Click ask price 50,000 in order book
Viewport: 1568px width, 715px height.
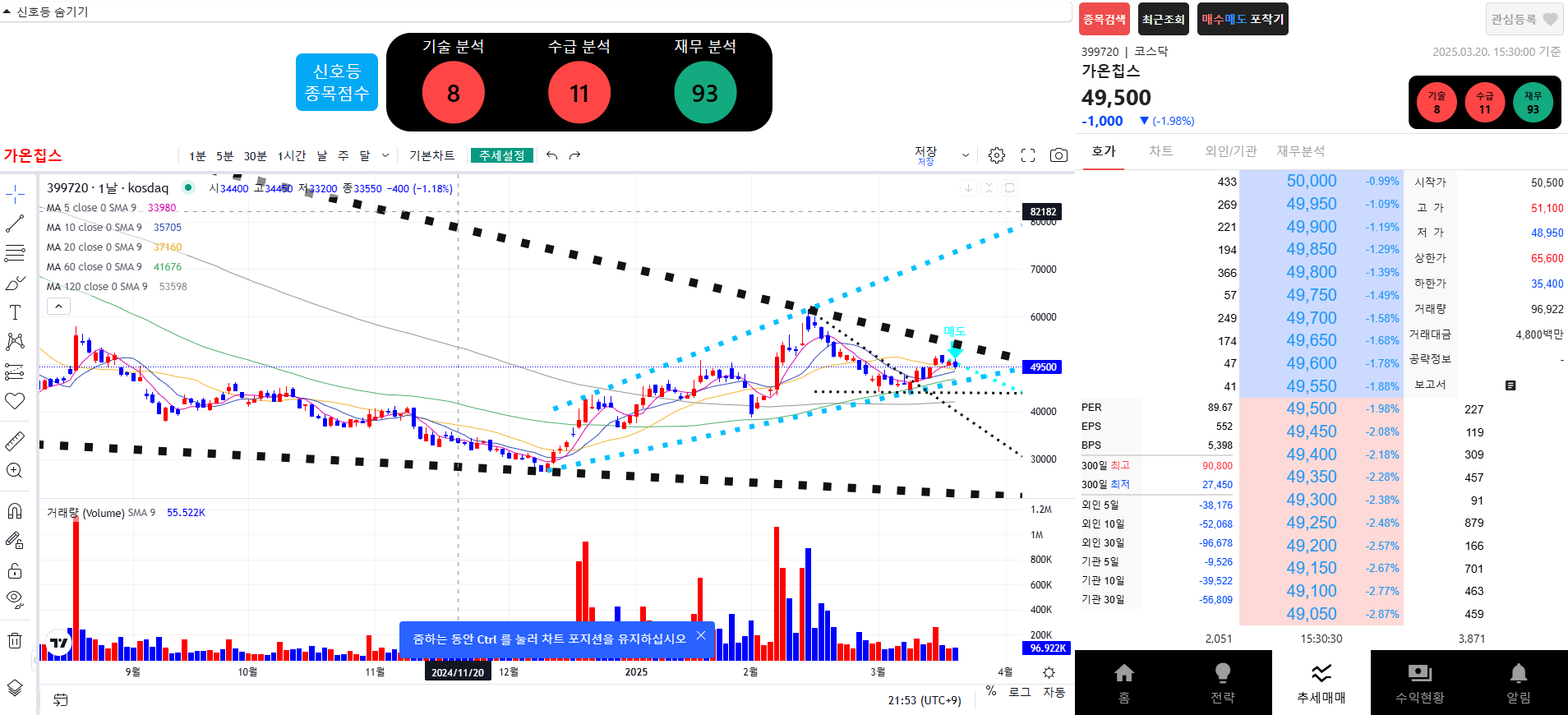(1311, 181)
